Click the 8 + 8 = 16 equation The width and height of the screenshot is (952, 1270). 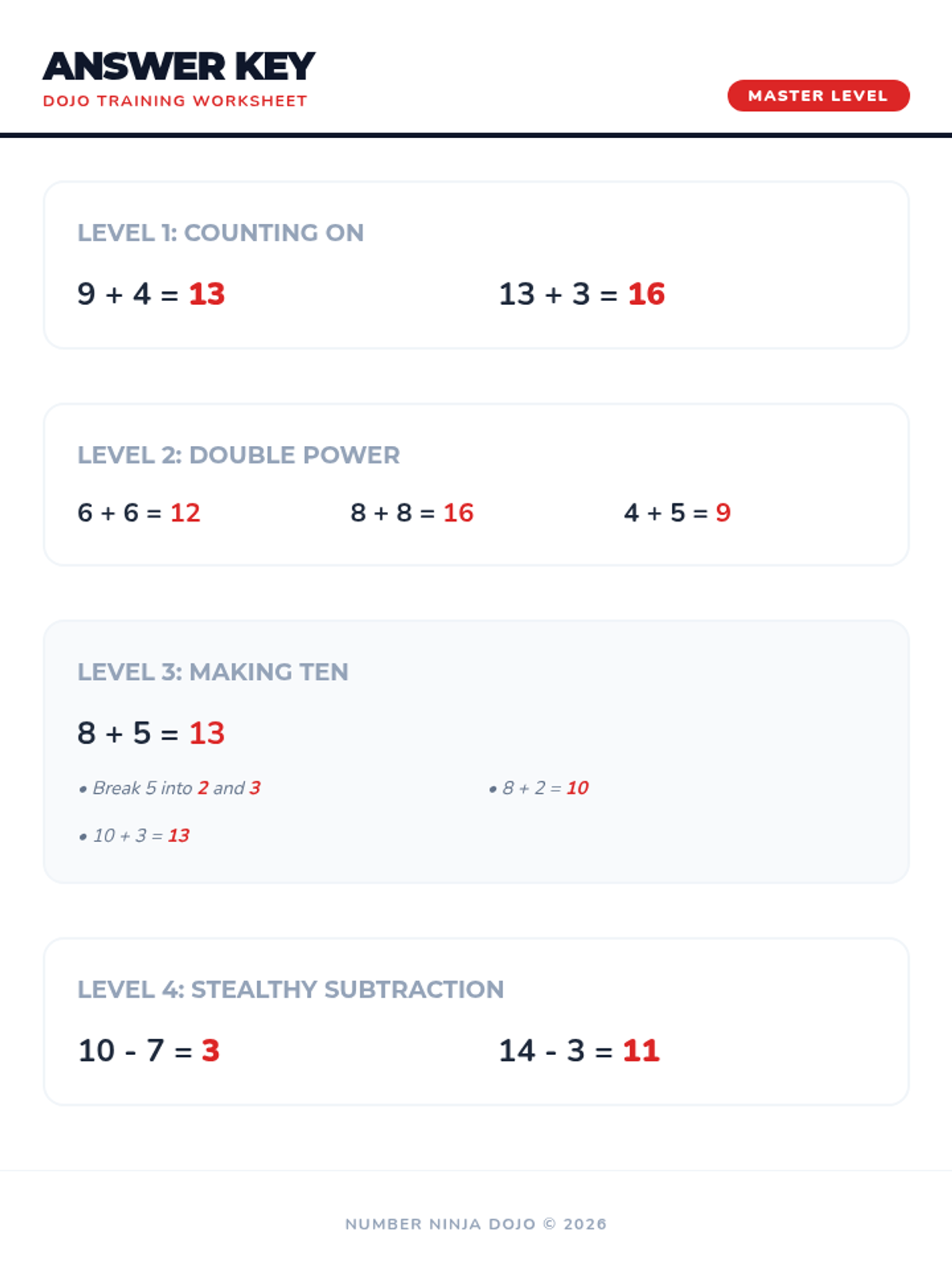[412, 513]
